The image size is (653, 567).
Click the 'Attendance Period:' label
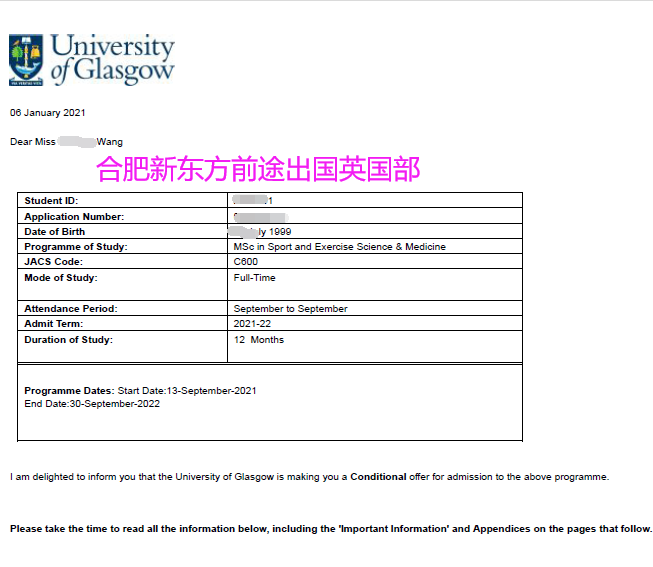coord(71,309)
